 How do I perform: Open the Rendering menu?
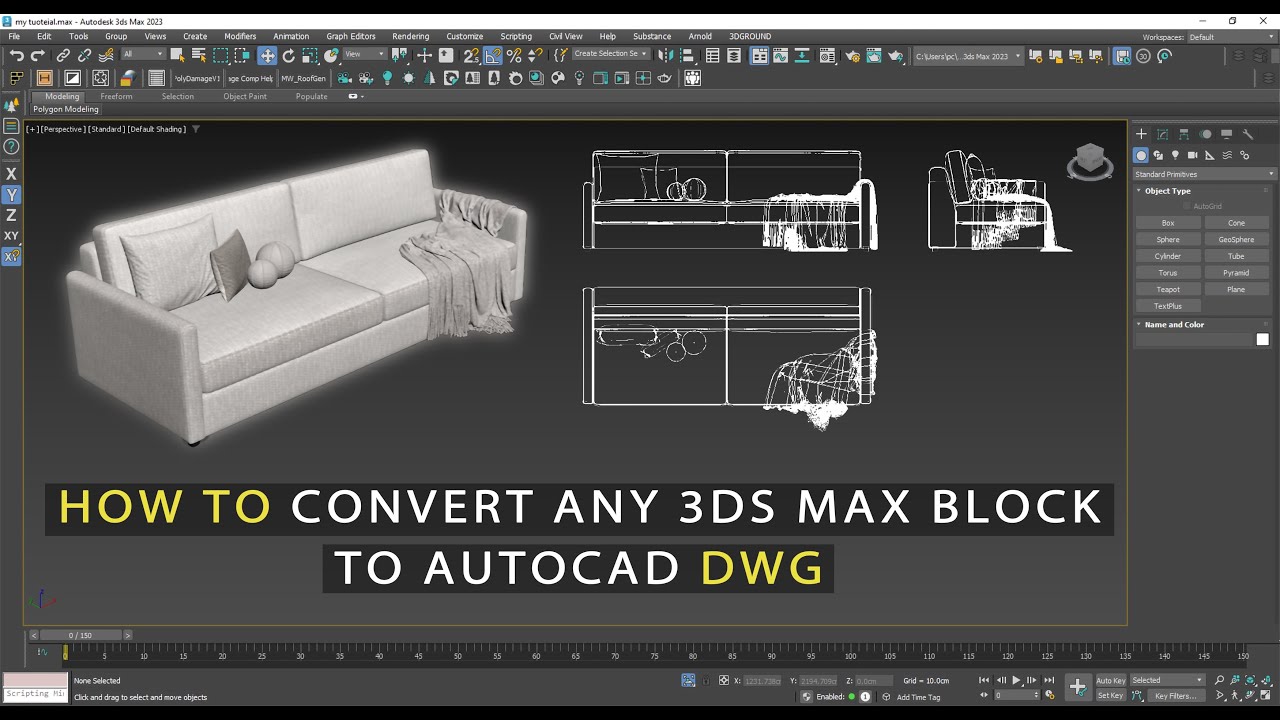point(410,36)
